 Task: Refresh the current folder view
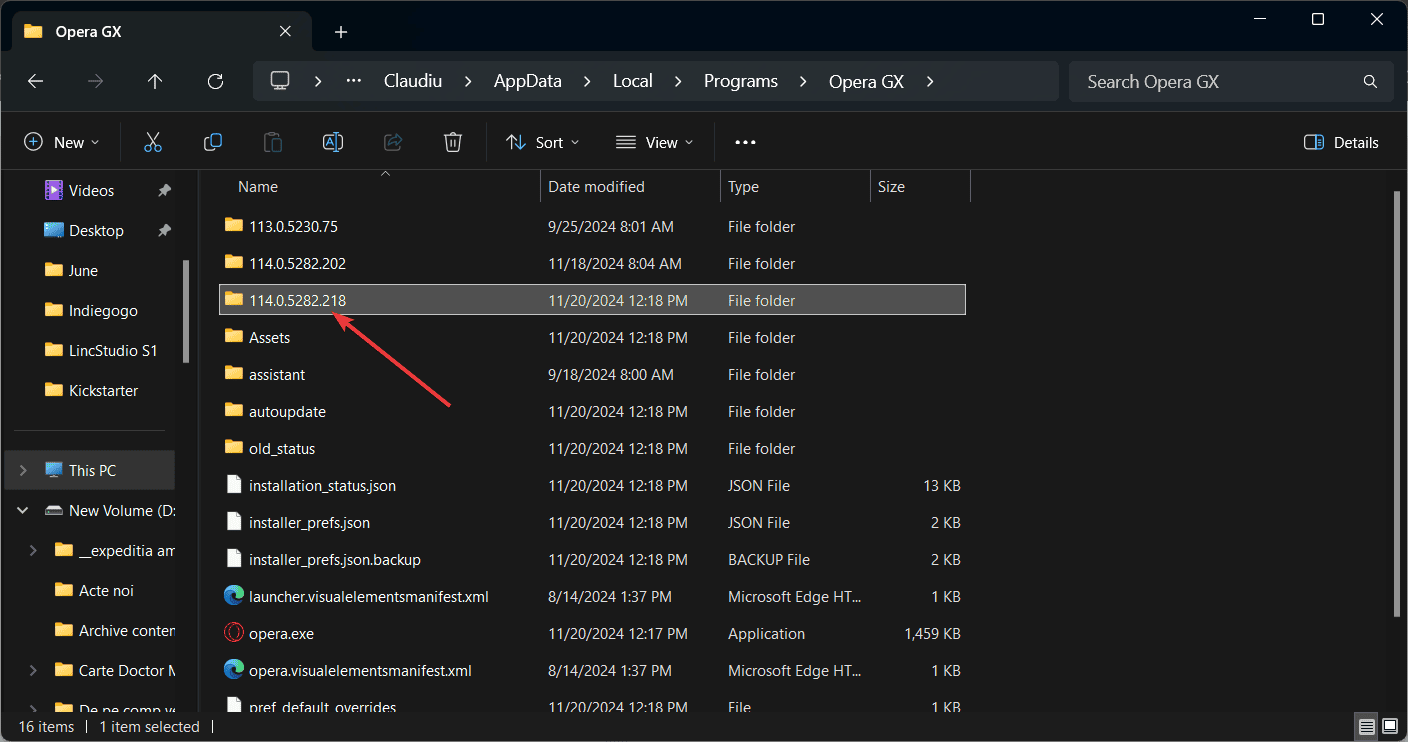pyautogui.click(x=215, y=82)
